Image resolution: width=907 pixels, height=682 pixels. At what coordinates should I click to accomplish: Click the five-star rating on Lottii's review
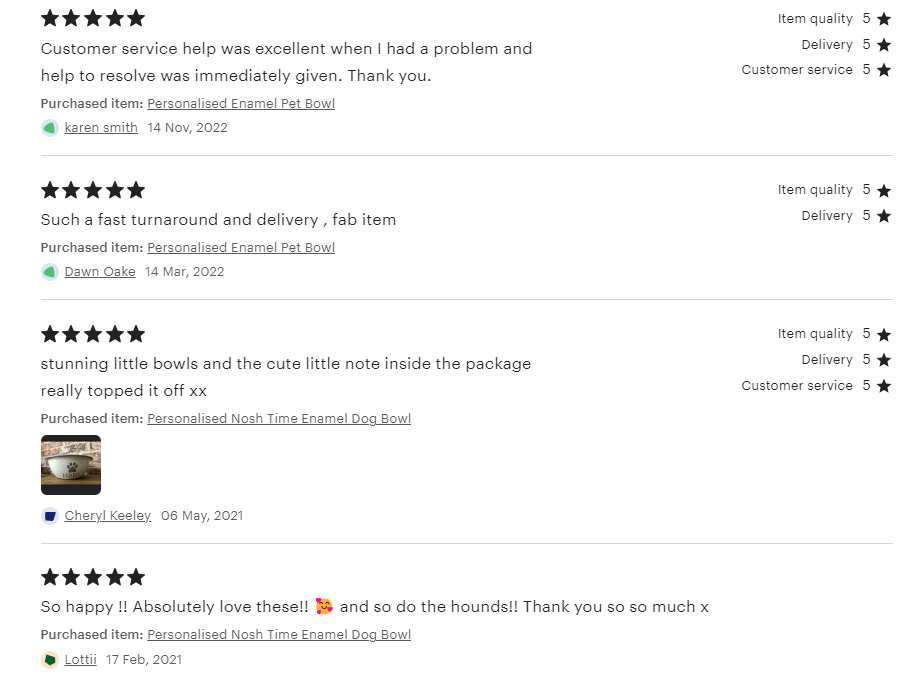click(93, 577)
